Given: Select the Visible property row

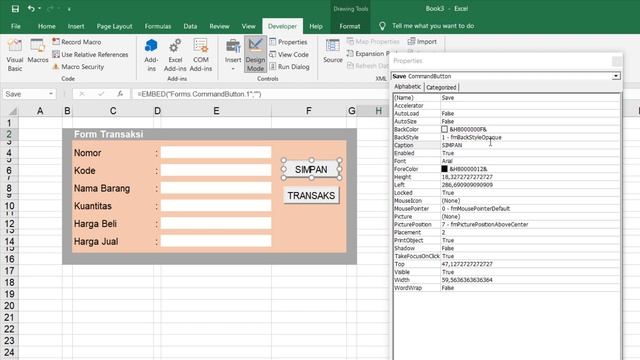Looking at the screenshot, I should click(x=506, y=272).
